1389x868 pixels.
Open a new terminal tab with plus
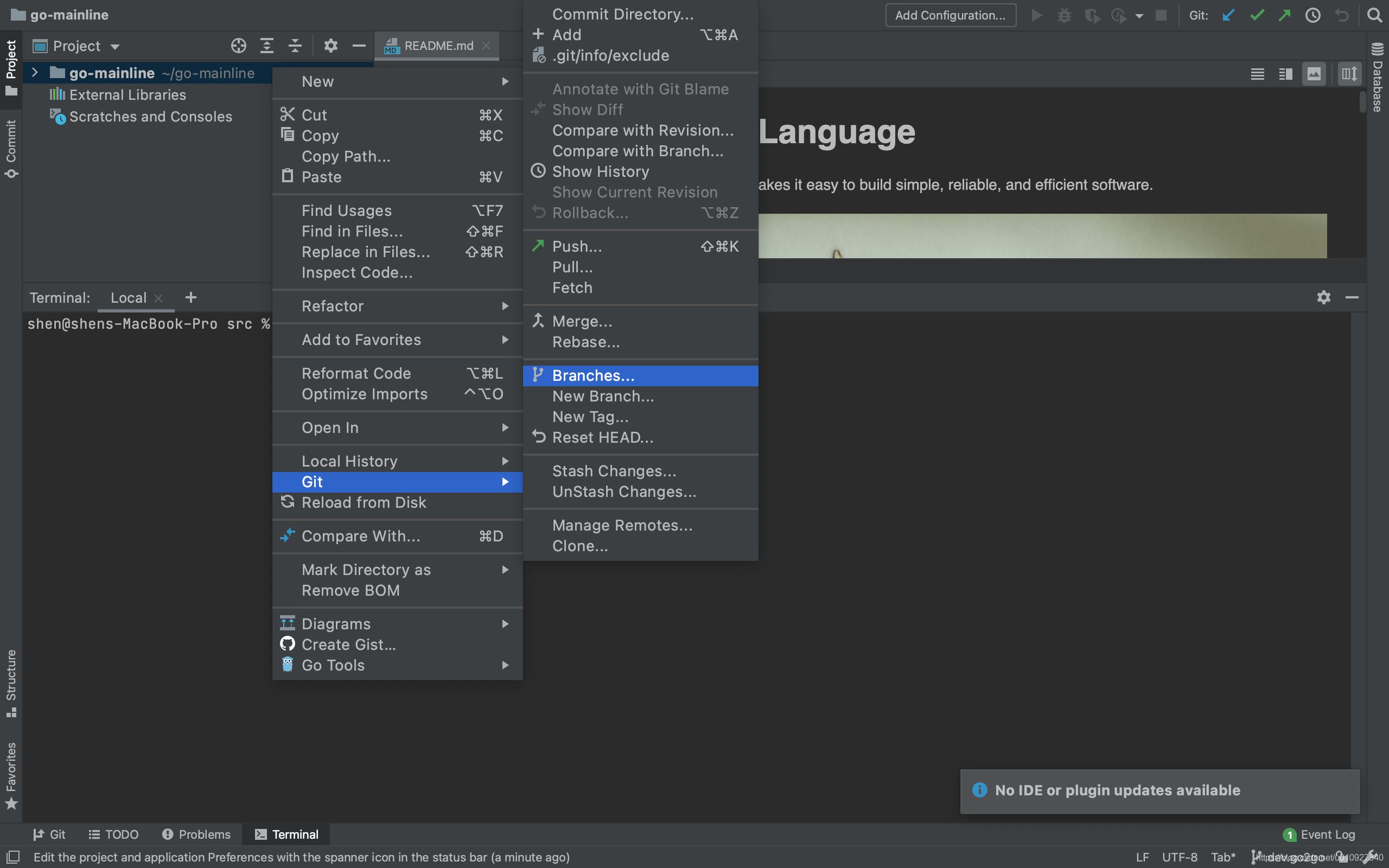[x=191, y=297]
